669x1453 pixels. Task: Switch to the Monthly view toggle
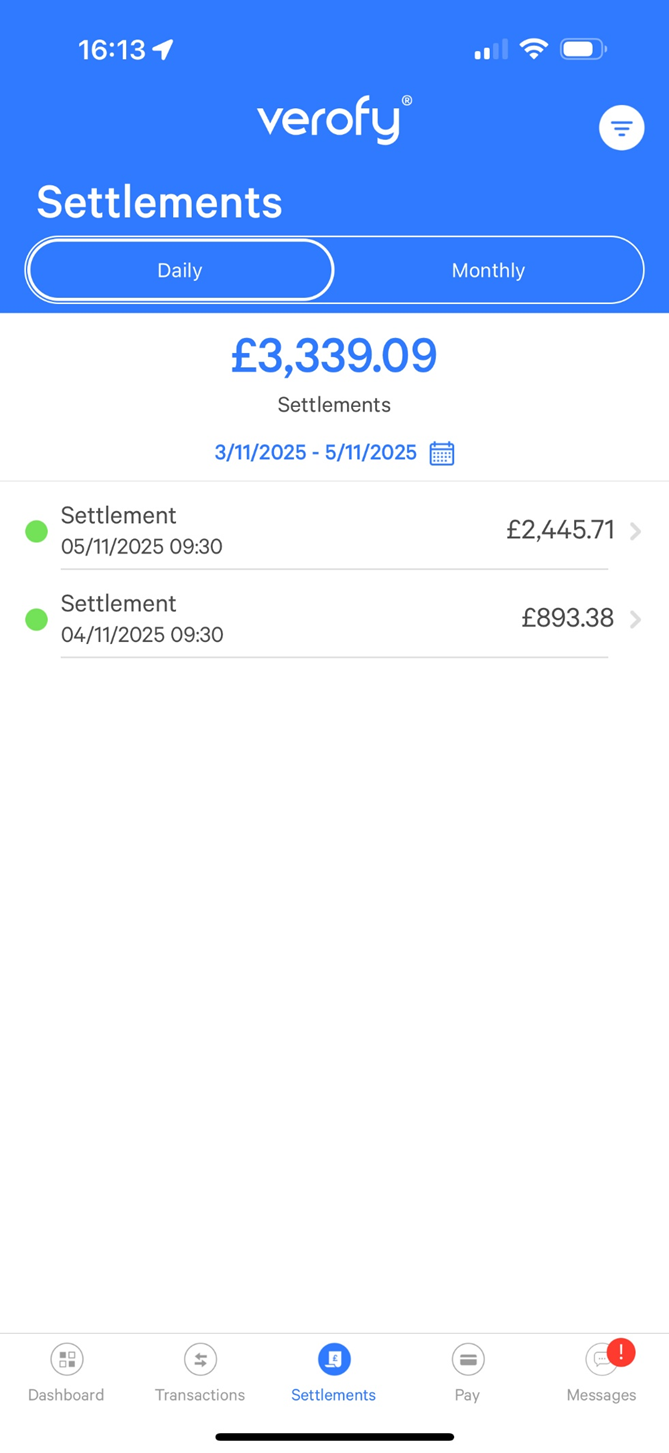click(488, 270)
